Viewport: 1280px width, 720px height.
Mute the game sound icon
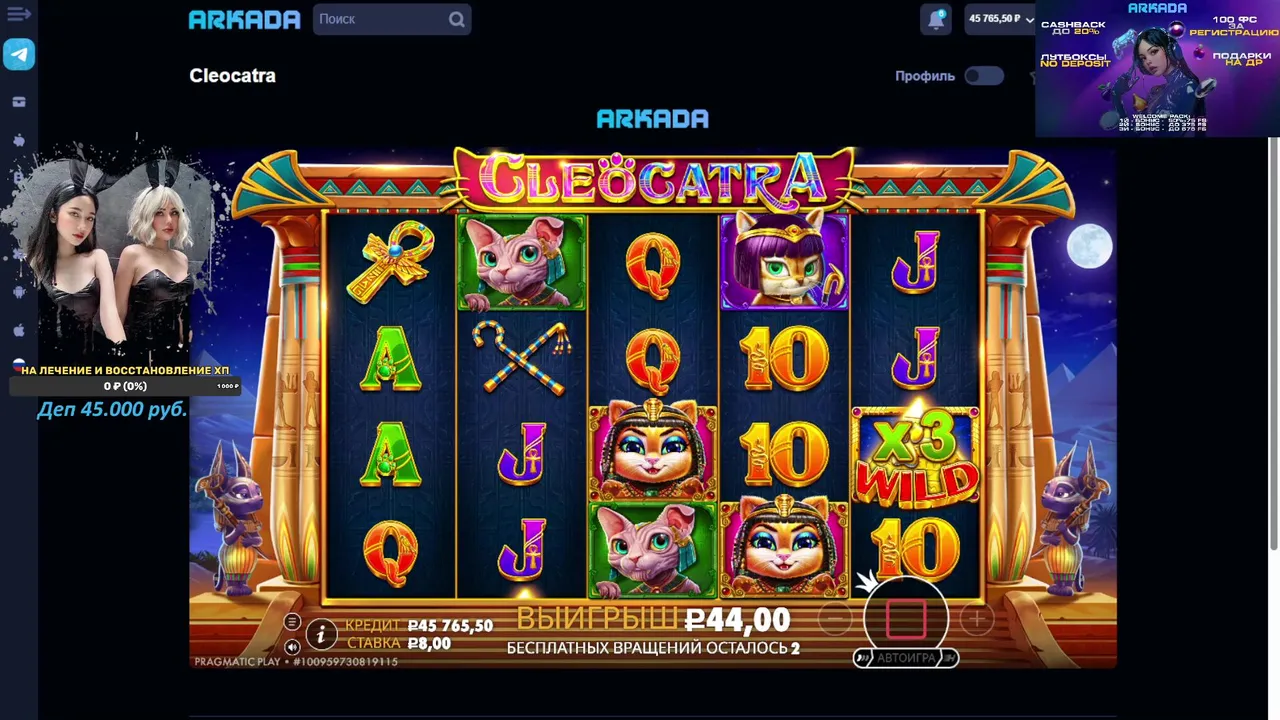click(x=292, y=647)
